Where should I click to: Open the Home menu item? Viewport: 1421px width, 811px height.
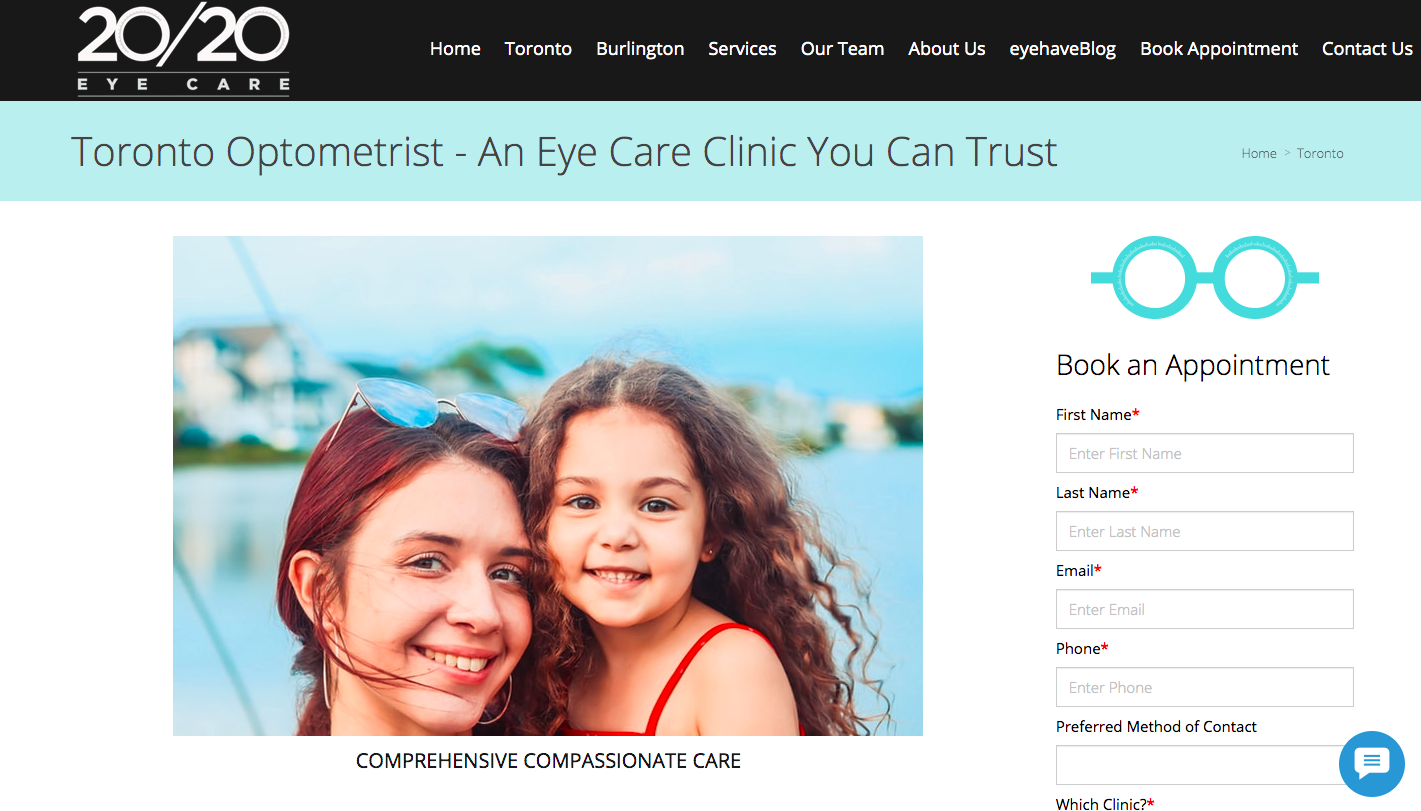455,48
